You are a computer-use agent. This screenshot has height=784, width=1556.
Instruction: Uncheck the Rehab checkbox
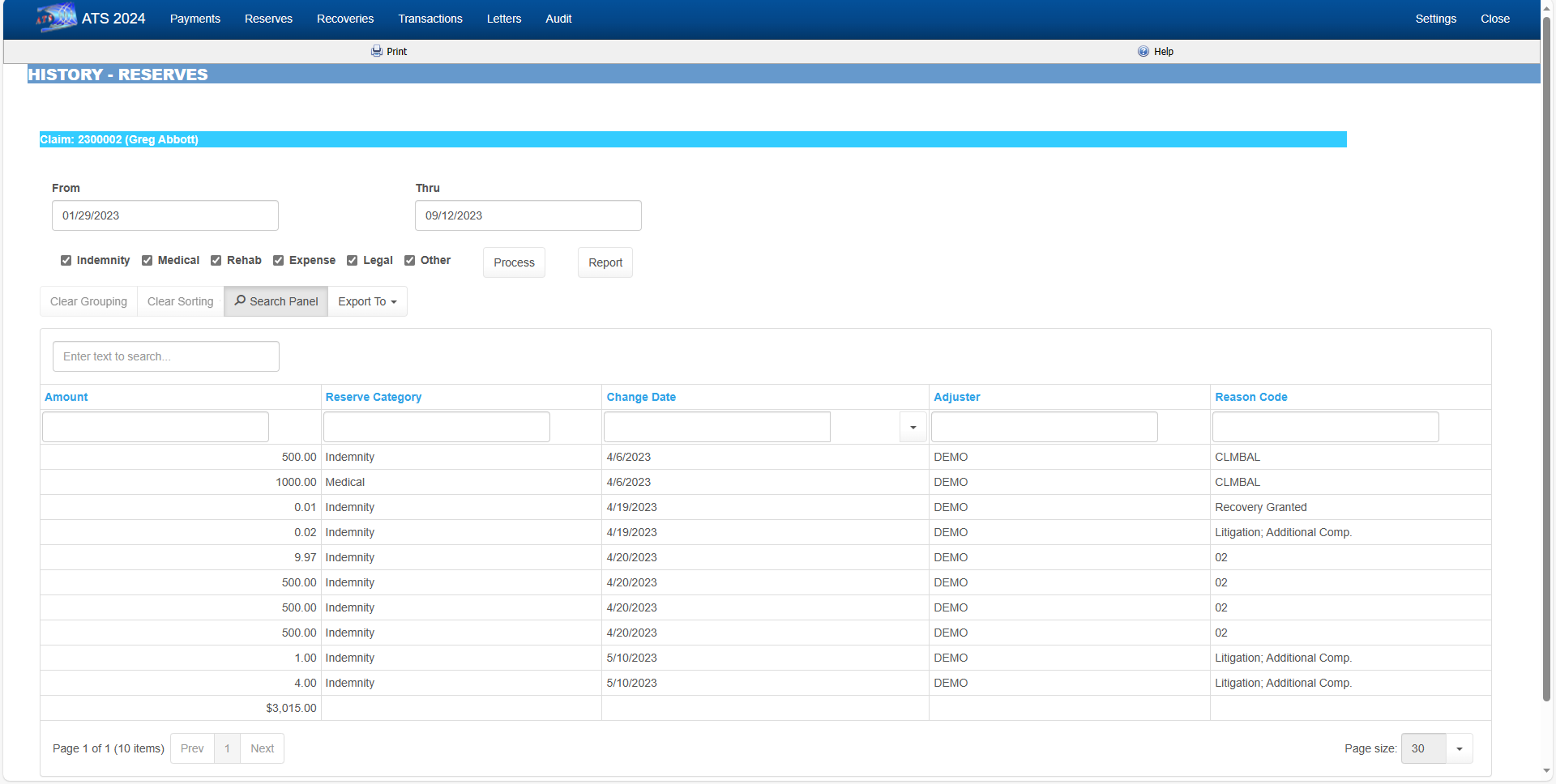[216, 260]
